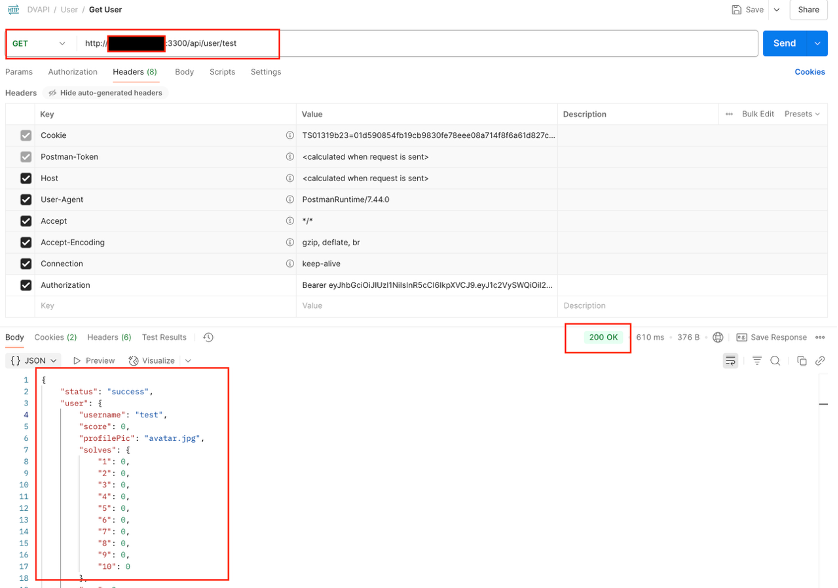Open the GET method dropdown
This screenshot has width=838, height=588.
point(40,44)
